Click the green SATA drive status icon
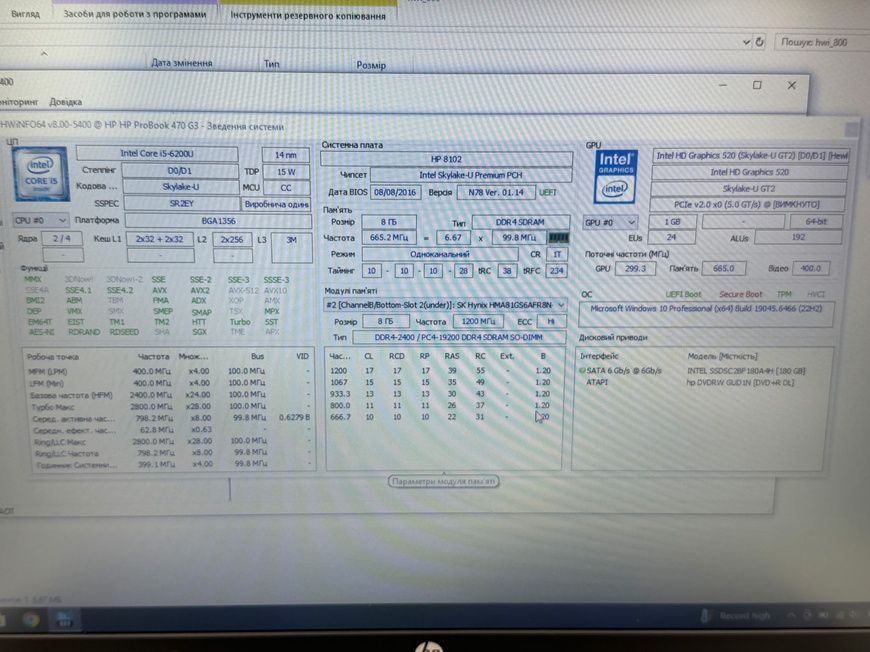This screenshot has height=652, width=870. [583, 370]
